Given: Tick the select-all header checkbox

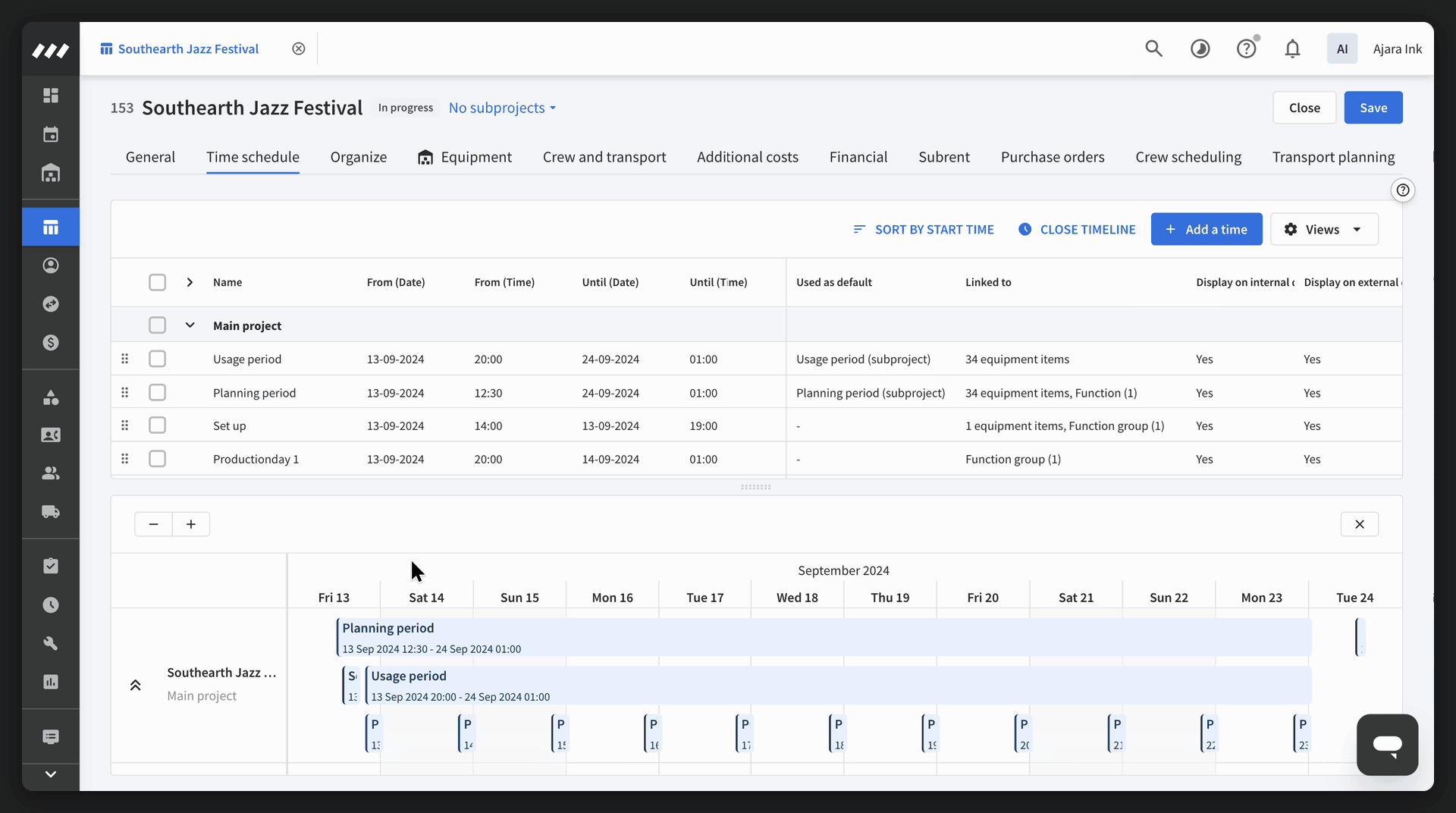Looking at the screenshot, I should 157,282.
